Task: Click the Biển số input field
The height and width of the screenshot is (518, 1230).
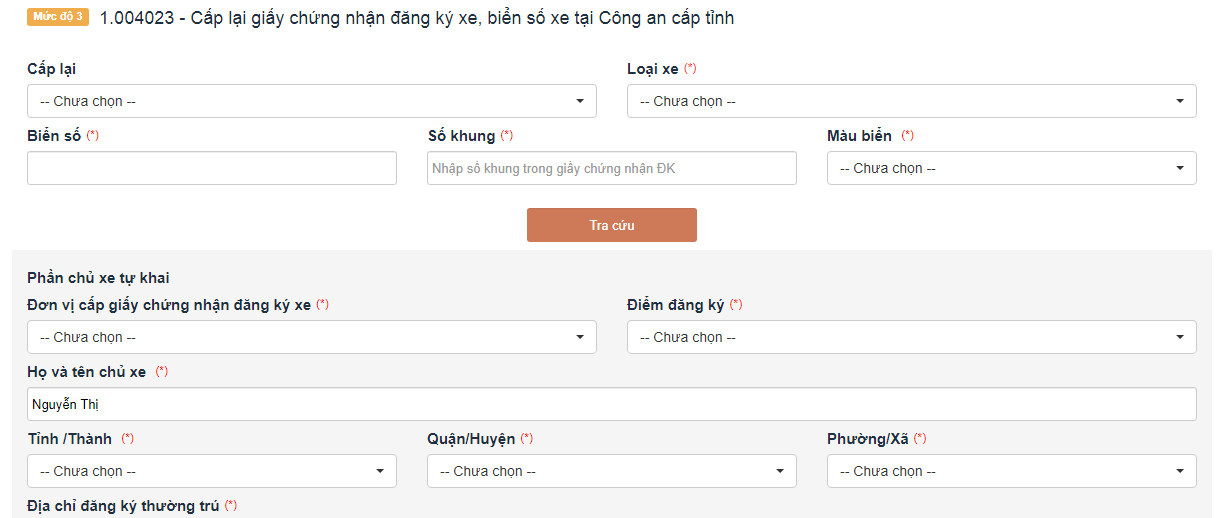Action: click(211, 168)
